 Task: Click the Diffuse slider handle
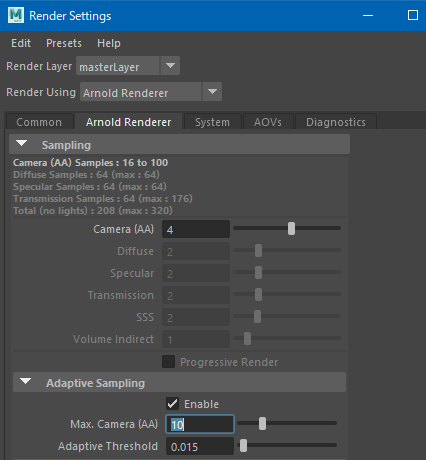tap(258, 251)
